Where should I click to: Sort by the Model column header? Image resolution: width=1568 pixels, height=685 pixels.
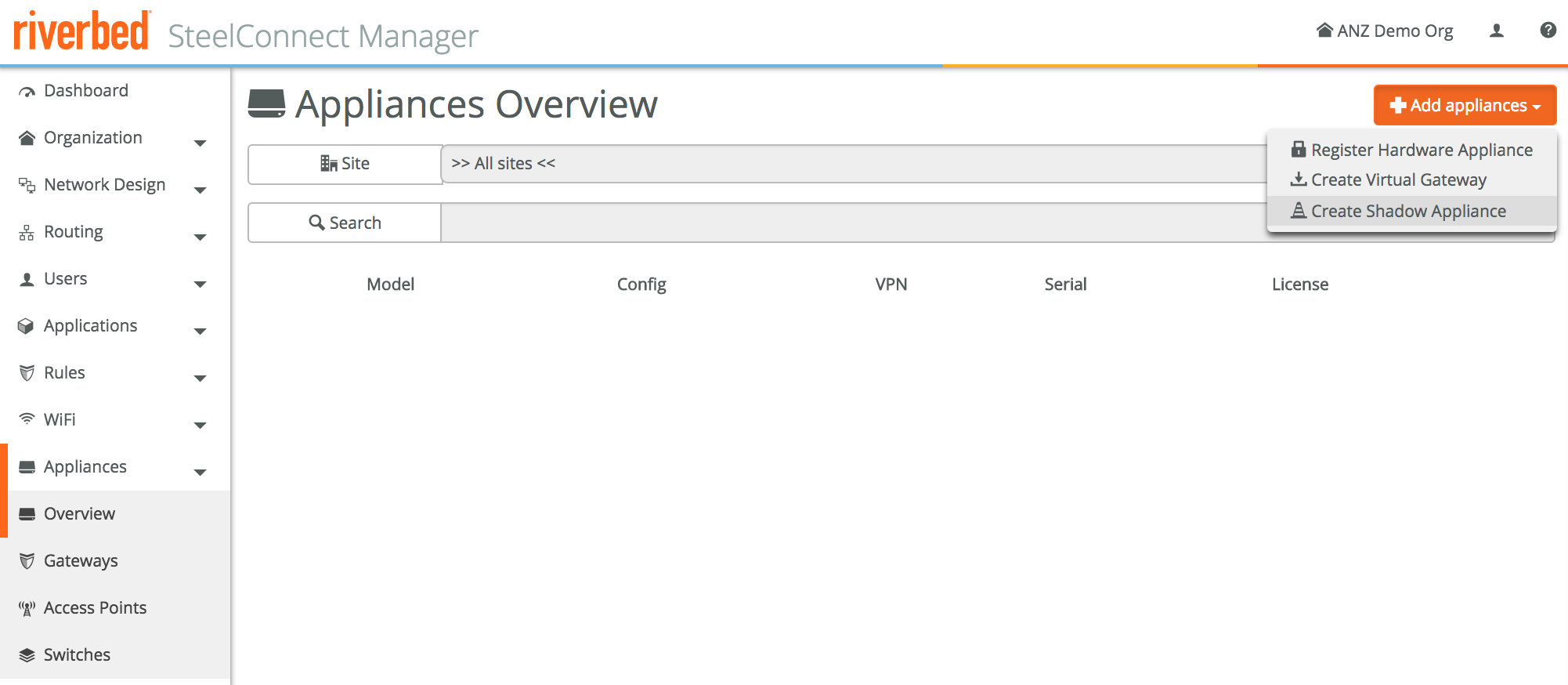tap(391, 285)
